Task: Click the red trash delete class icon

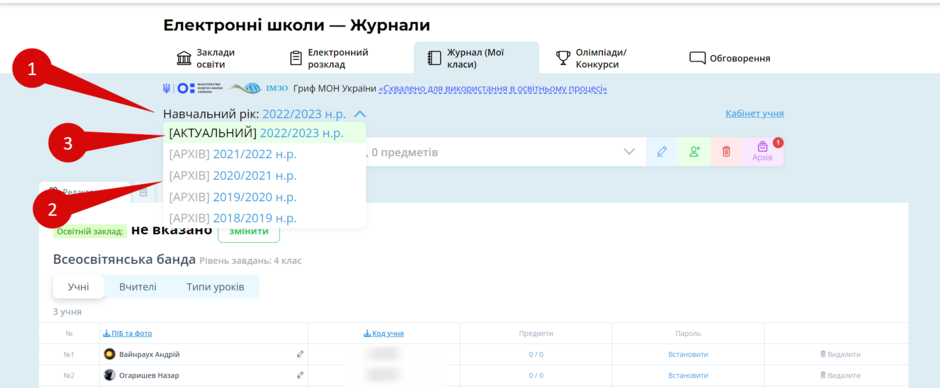Action: [x=727, y=152]
